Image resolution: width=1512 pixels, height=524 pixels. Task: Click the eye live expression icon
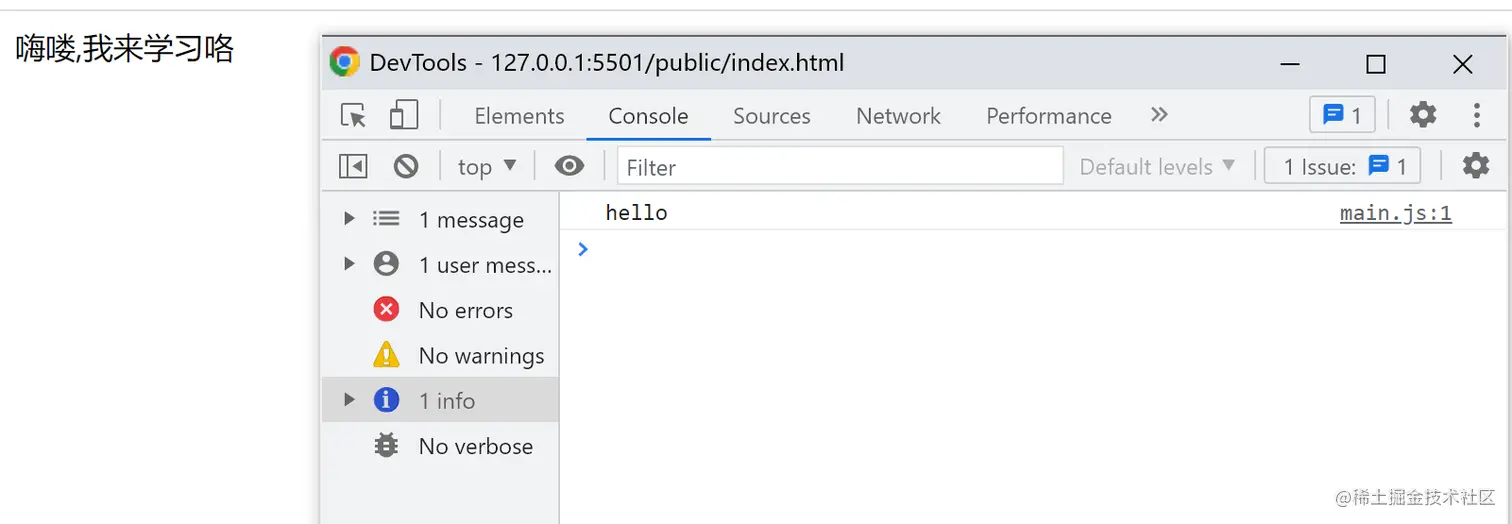569,166
